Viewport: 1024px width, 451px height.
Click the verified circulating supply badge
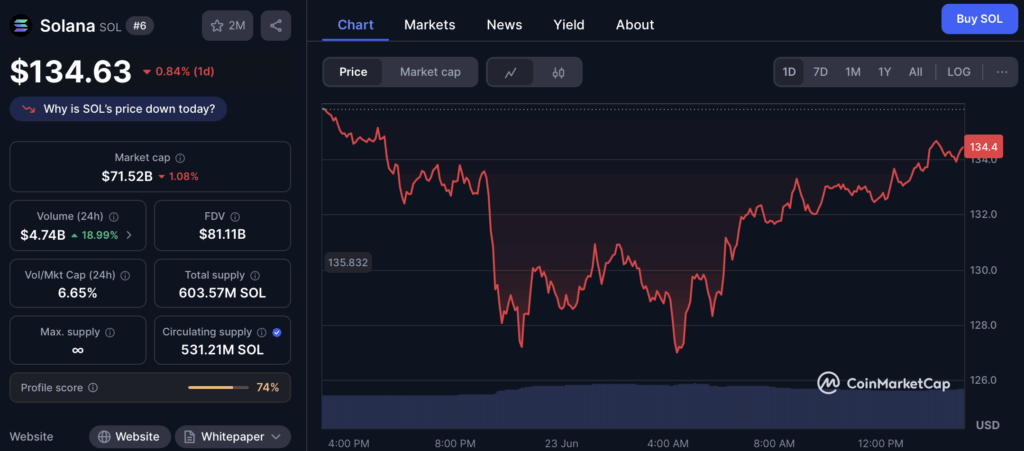pyautogui.click(x=277, y=332)
